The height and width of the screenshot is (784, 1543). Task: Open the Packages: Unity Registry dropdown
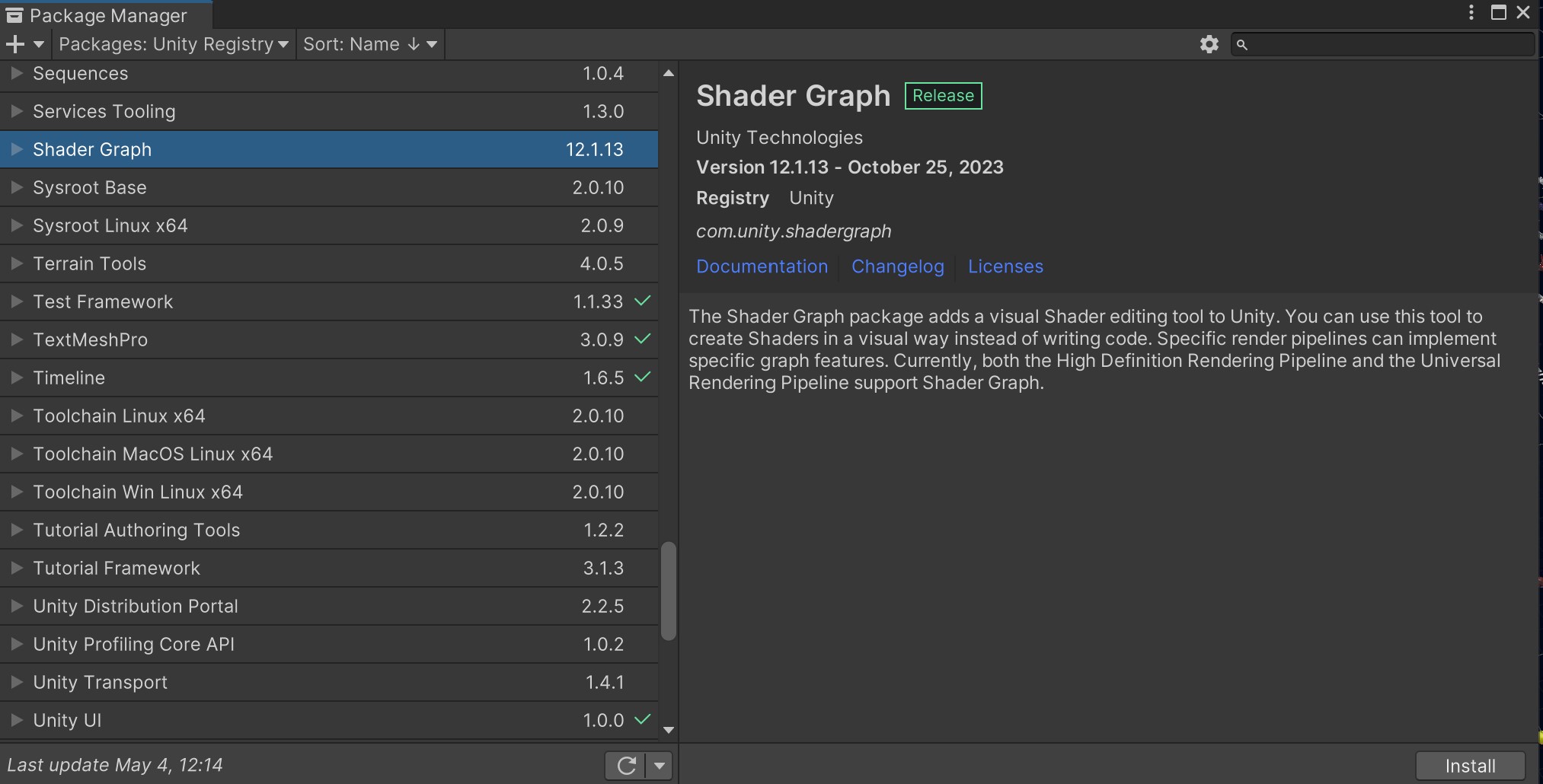(x=174, y=44)
